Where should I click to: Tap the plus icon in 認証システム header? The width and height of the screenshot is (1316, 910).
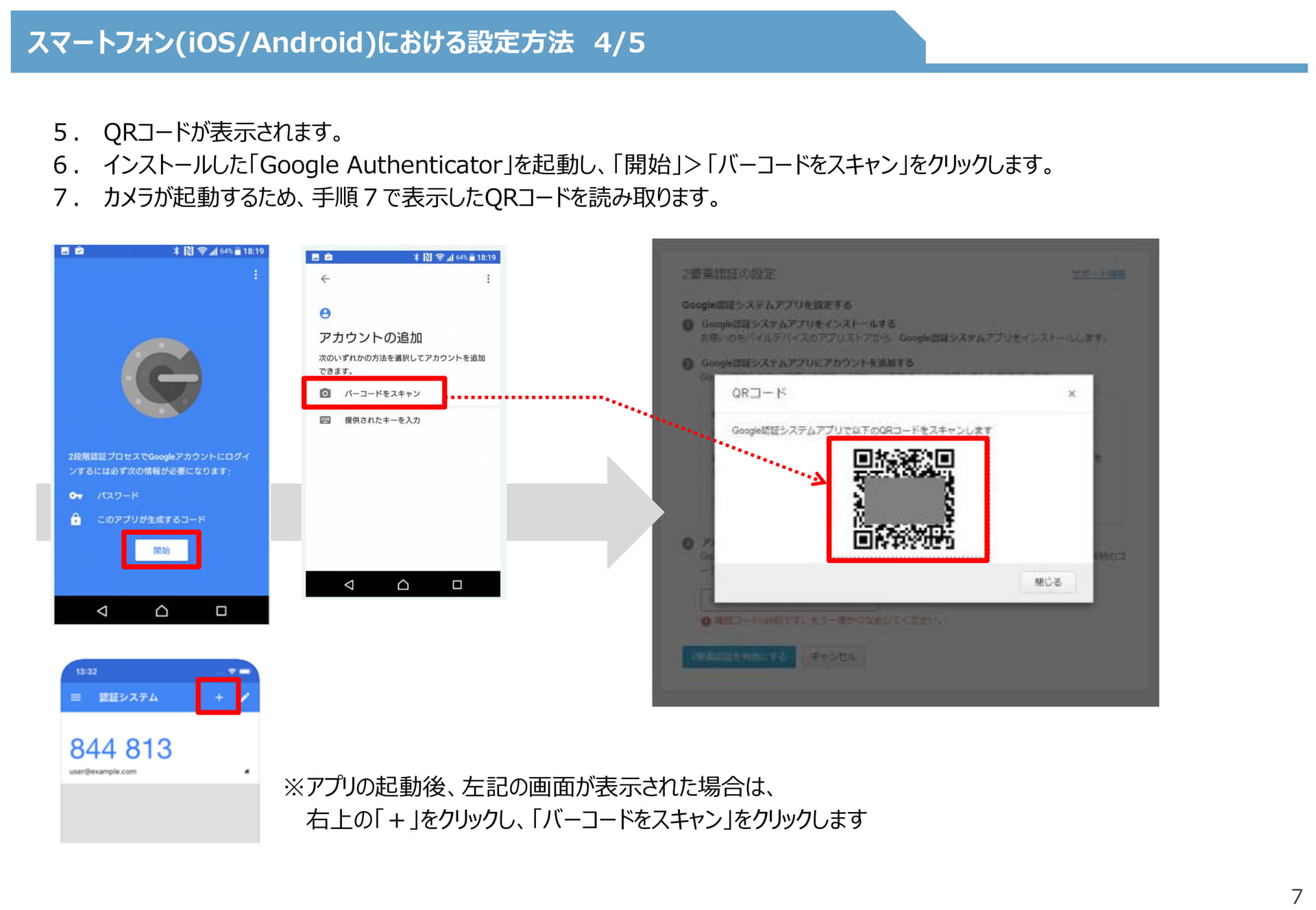coord(219,697)
